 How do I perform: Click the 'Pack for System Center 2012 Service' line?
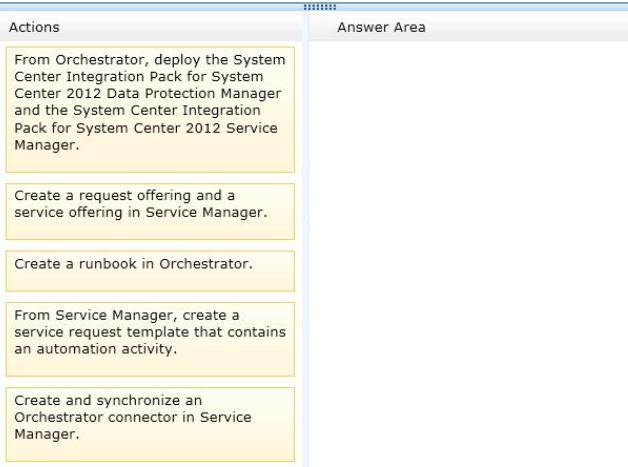(146, 128)
